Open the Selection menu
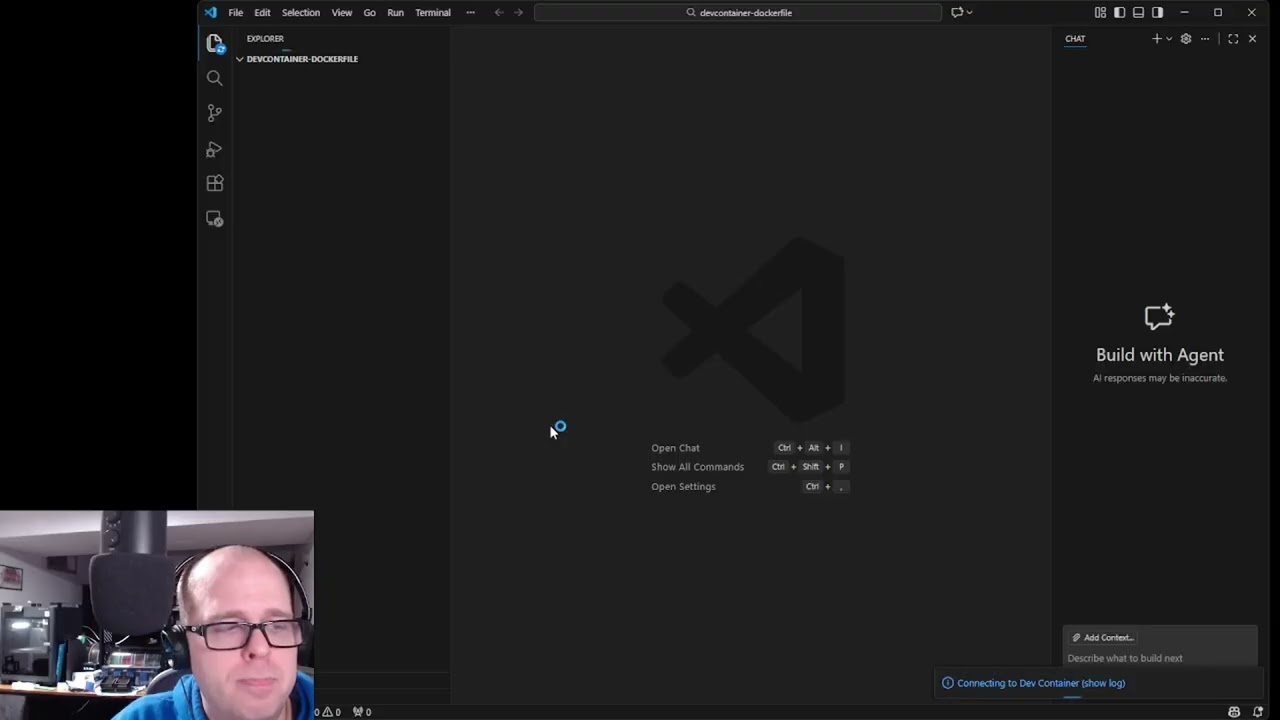The image size is (1280, 720). pos(301,12)
